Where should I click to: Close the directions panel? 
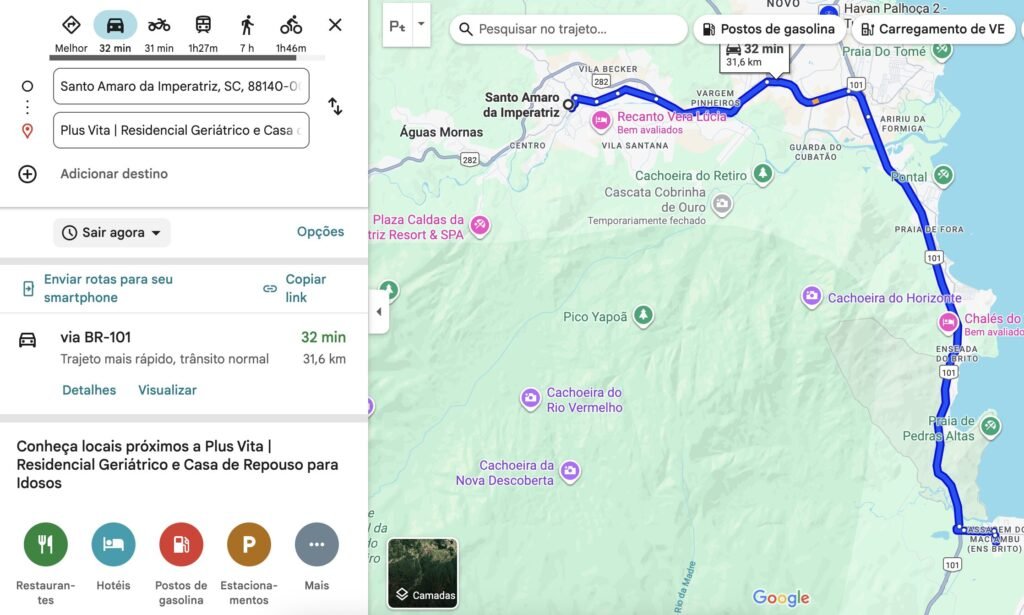point(335,25)
